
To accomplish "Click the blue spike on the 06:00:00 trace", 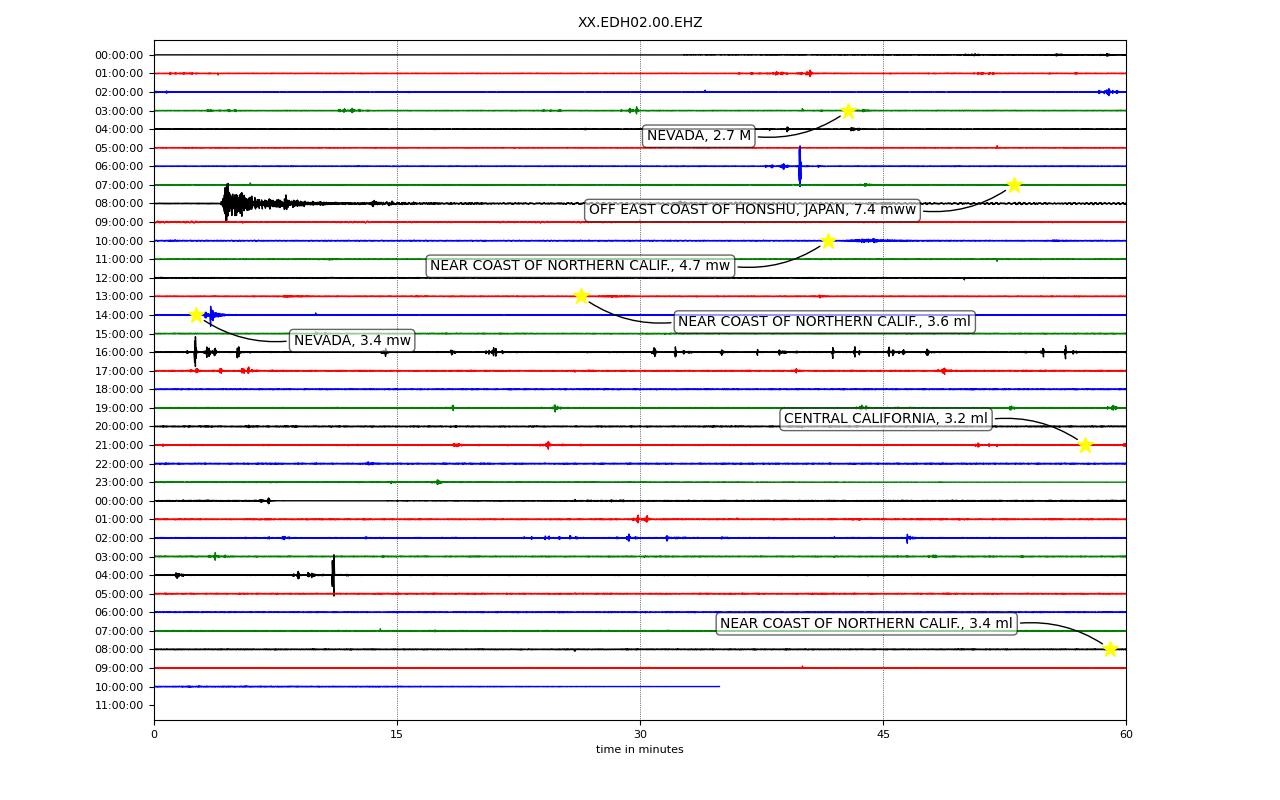I will point(800,166).
